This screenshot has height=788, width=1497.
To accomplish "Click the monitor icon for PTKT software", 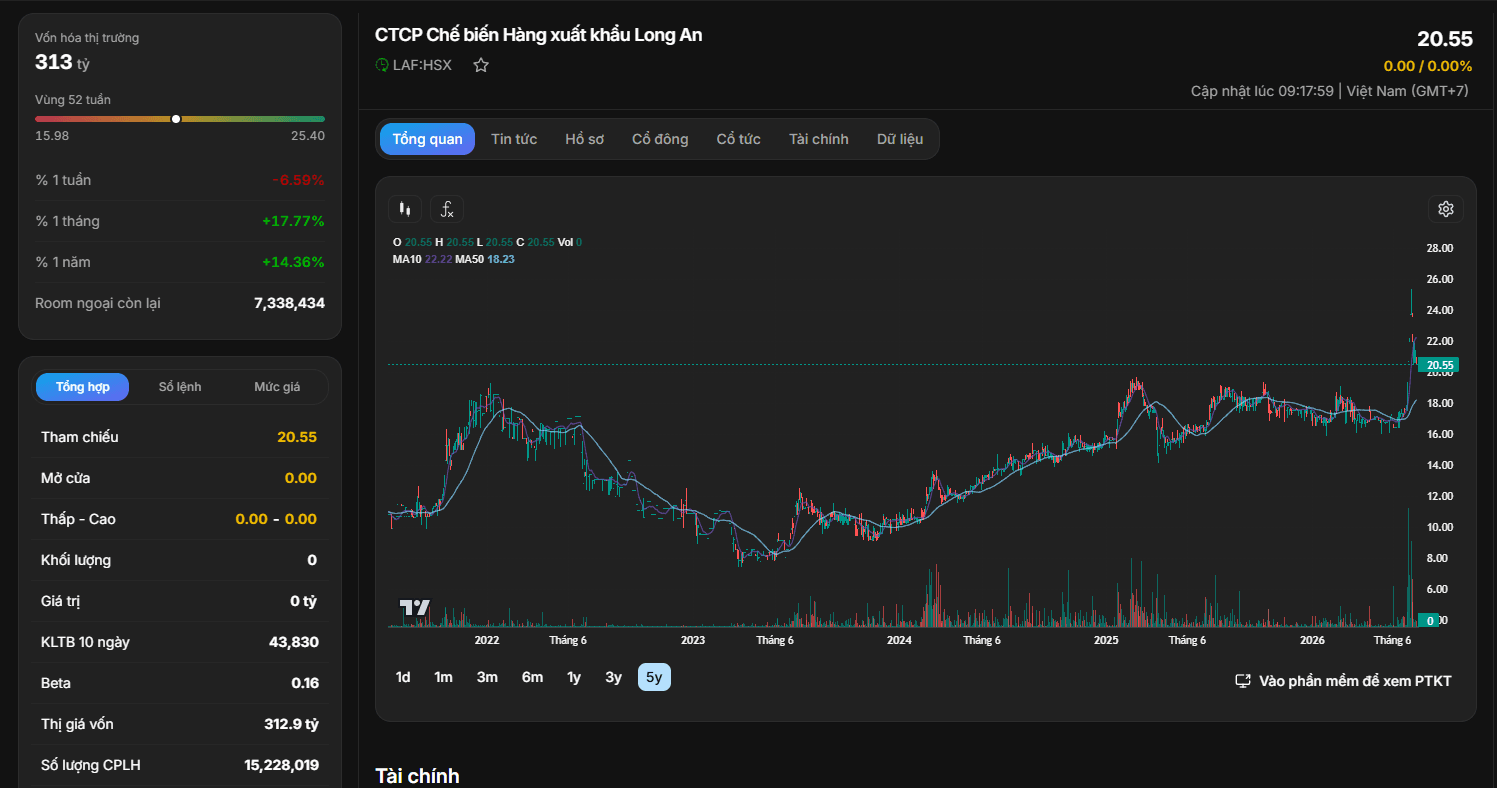I will point(1243,681).
